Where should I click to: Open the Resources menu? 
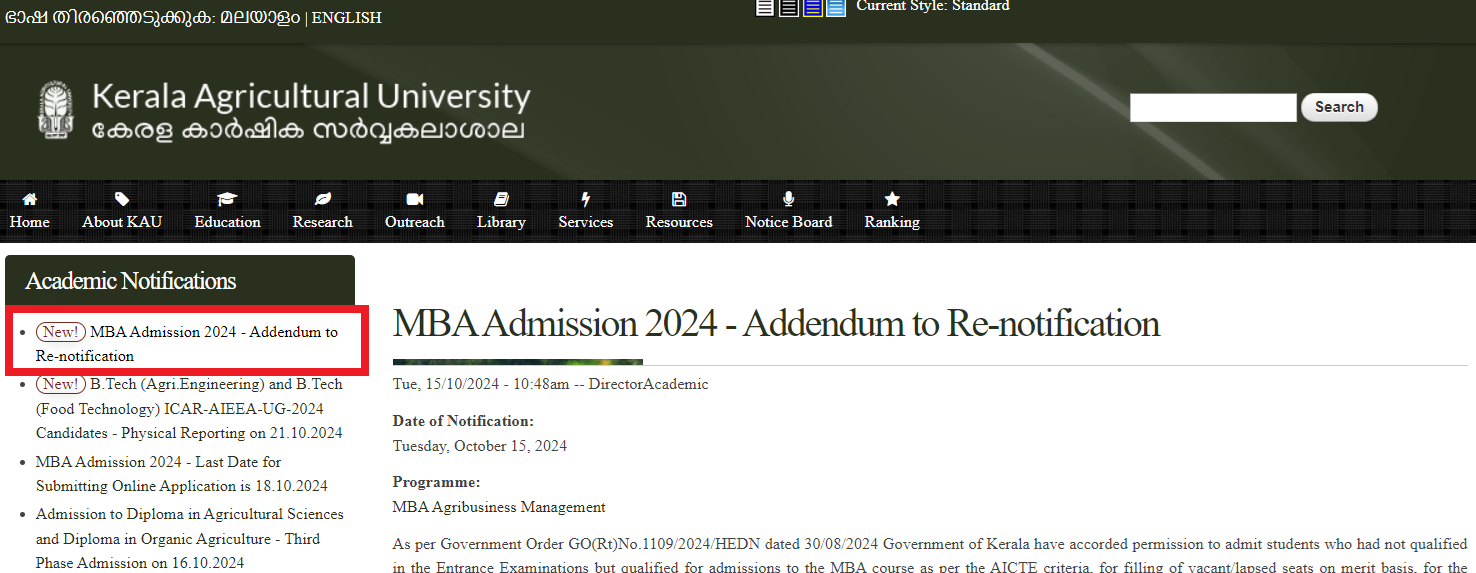tap(679, 222)
